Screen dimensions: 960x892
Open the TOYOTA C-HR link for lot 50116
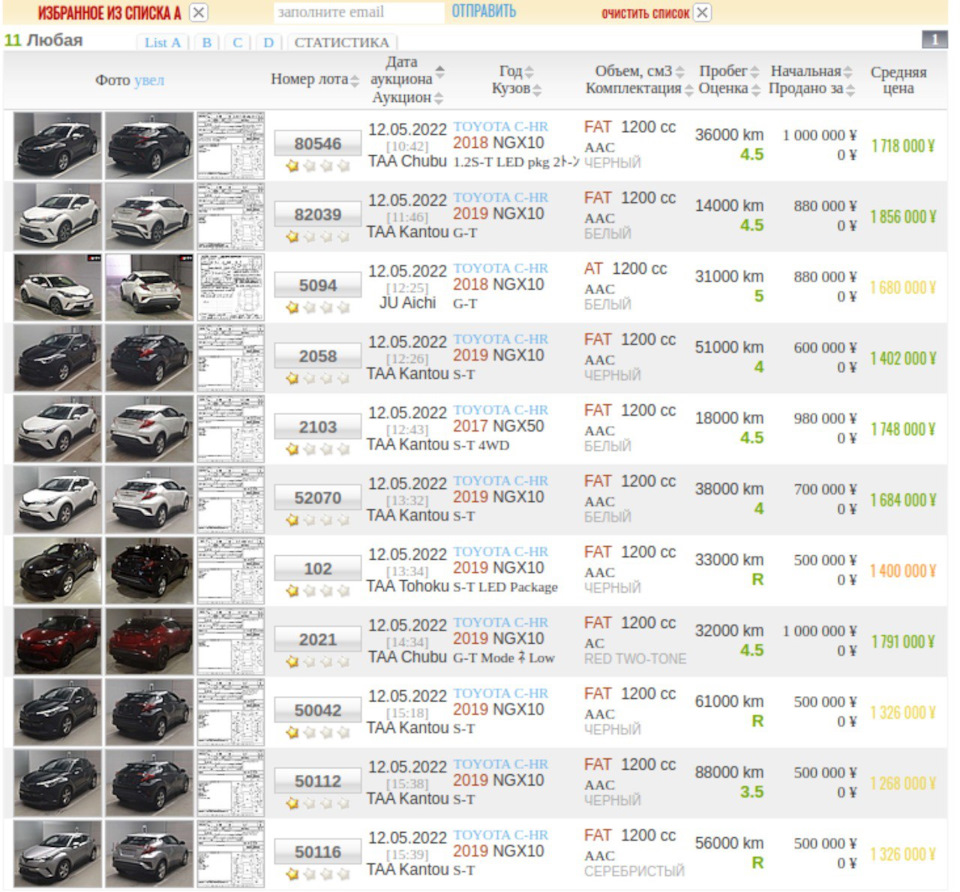pyautogui.click(x=501, y=835)
